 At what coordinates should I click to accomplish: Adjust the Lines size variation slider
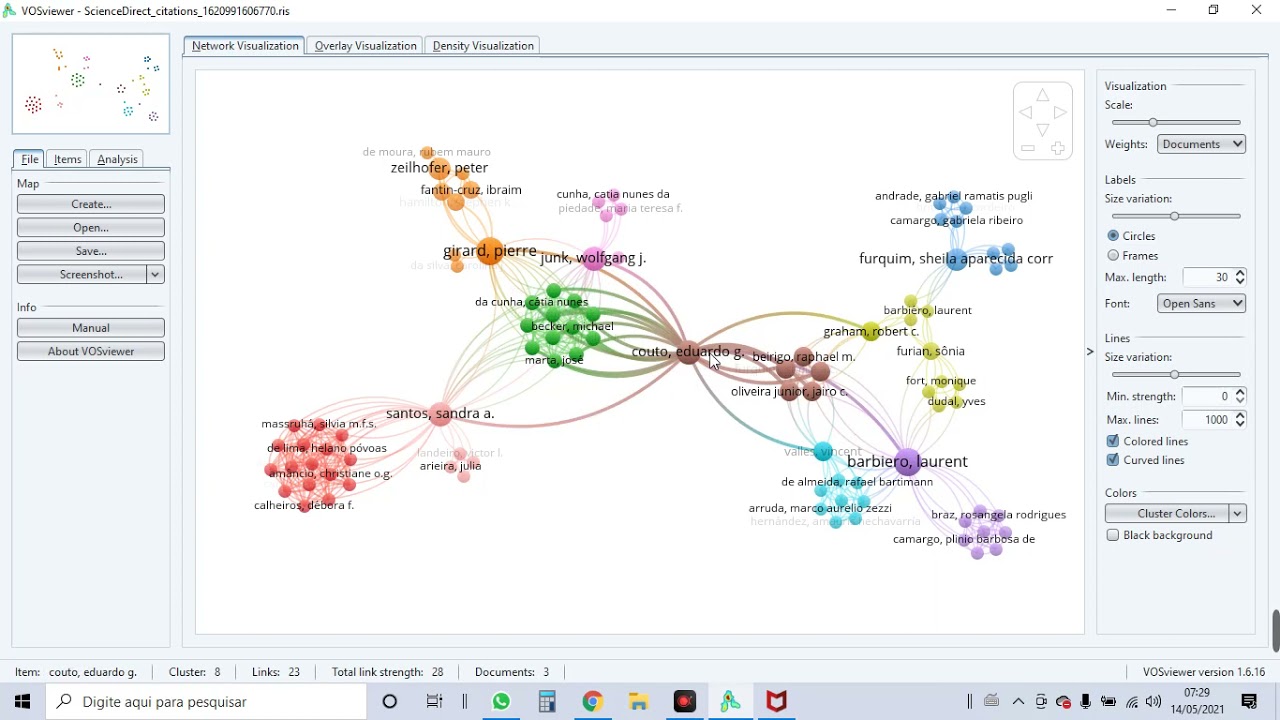(1176, 375)
